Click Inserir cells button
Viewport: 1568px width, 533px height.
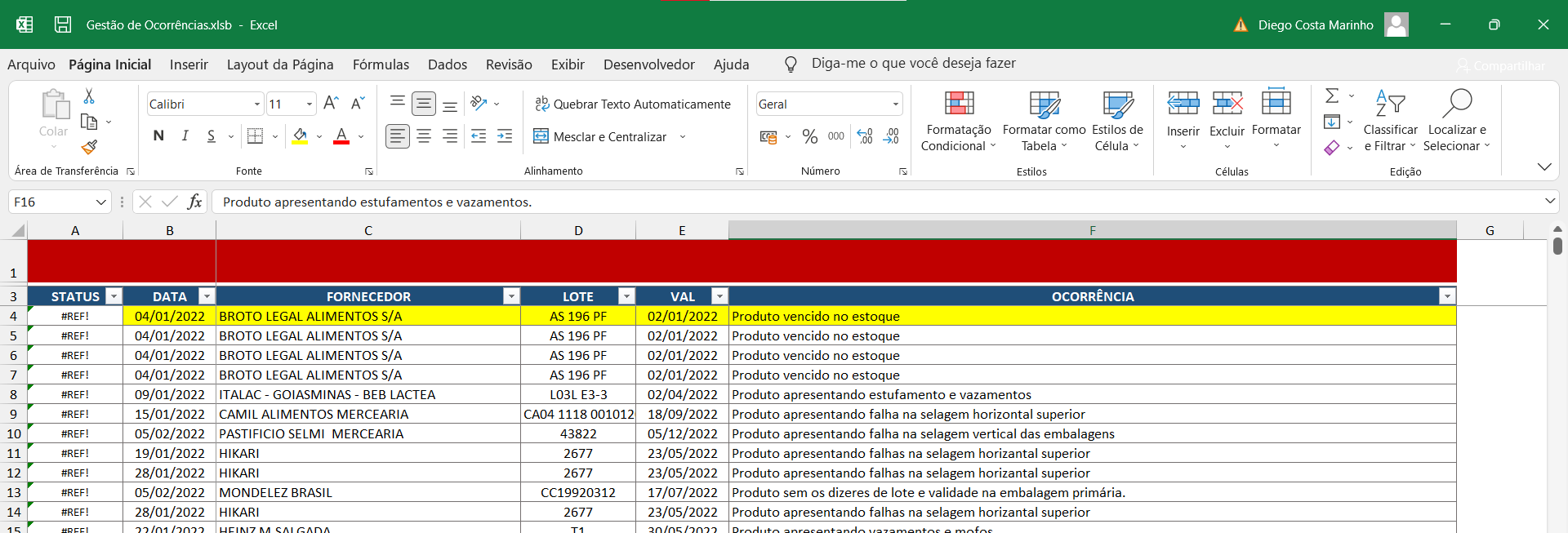tap(1183, 120)
